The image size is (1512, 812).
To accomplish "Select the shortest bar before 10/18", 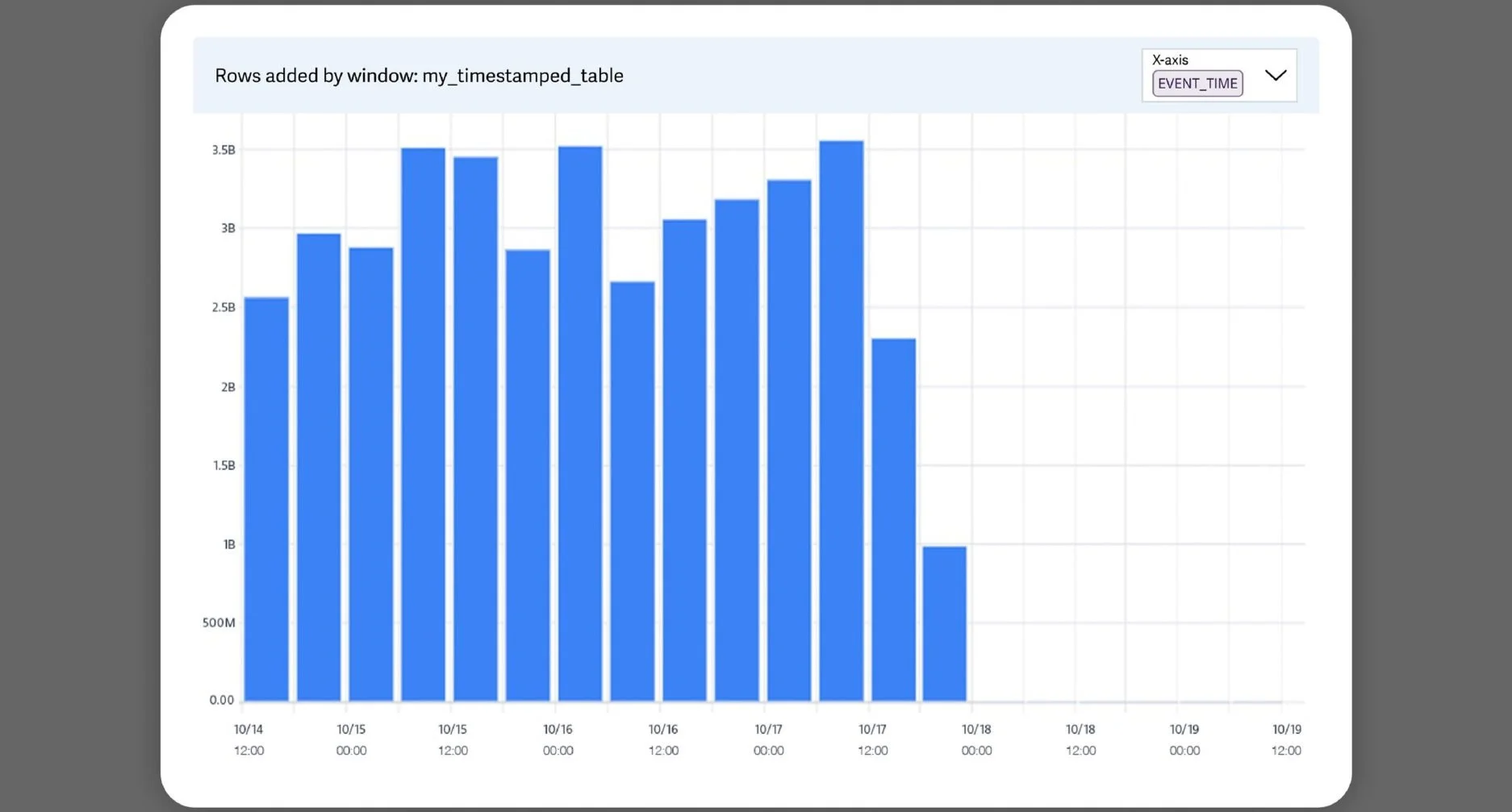I will point(944,621).
